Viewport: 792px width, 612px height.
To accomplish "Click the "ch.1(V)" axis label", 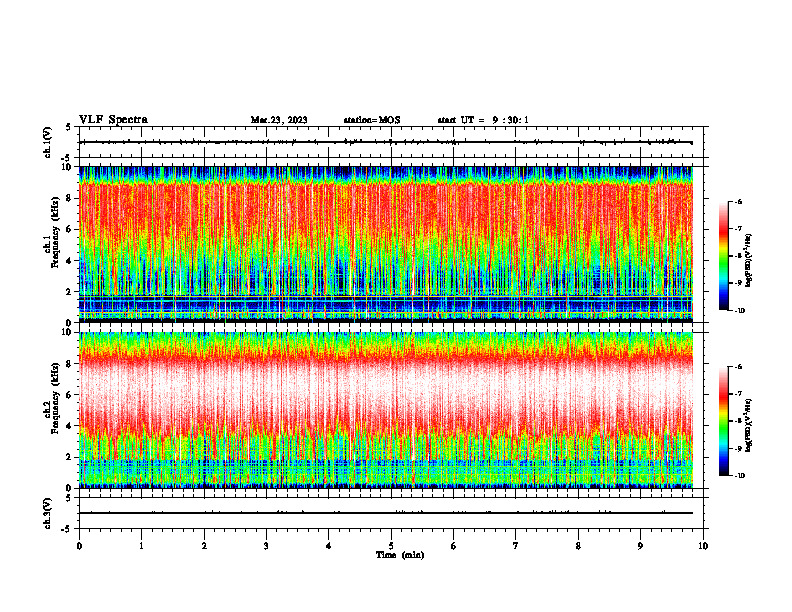I will (x=48, y=142).
